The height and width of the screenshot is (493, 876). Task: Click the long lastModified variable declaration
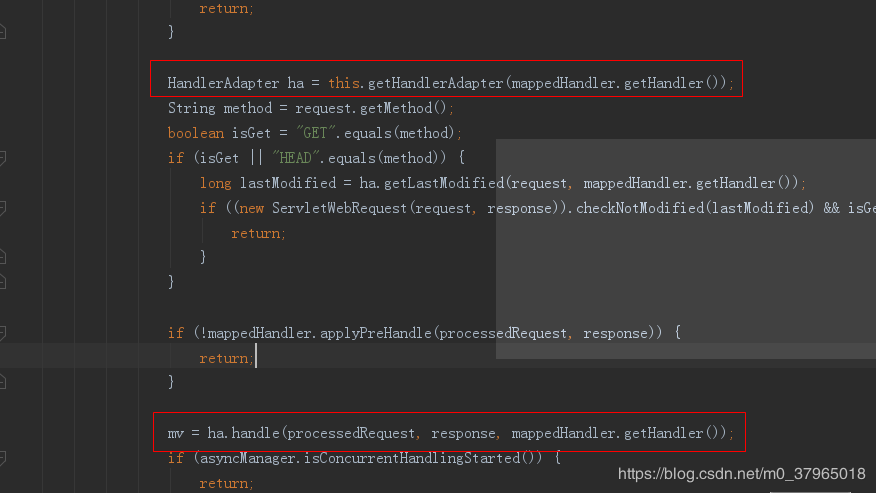click(x=271, y=183)
